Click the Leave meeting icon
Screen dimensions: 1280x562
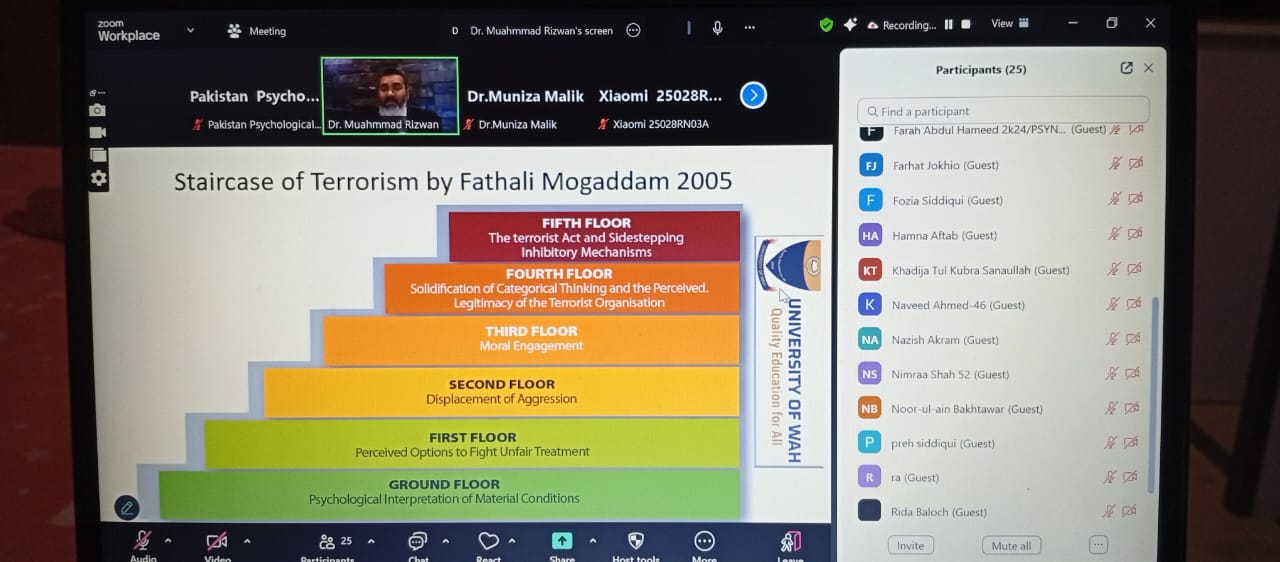coord(790,542)
